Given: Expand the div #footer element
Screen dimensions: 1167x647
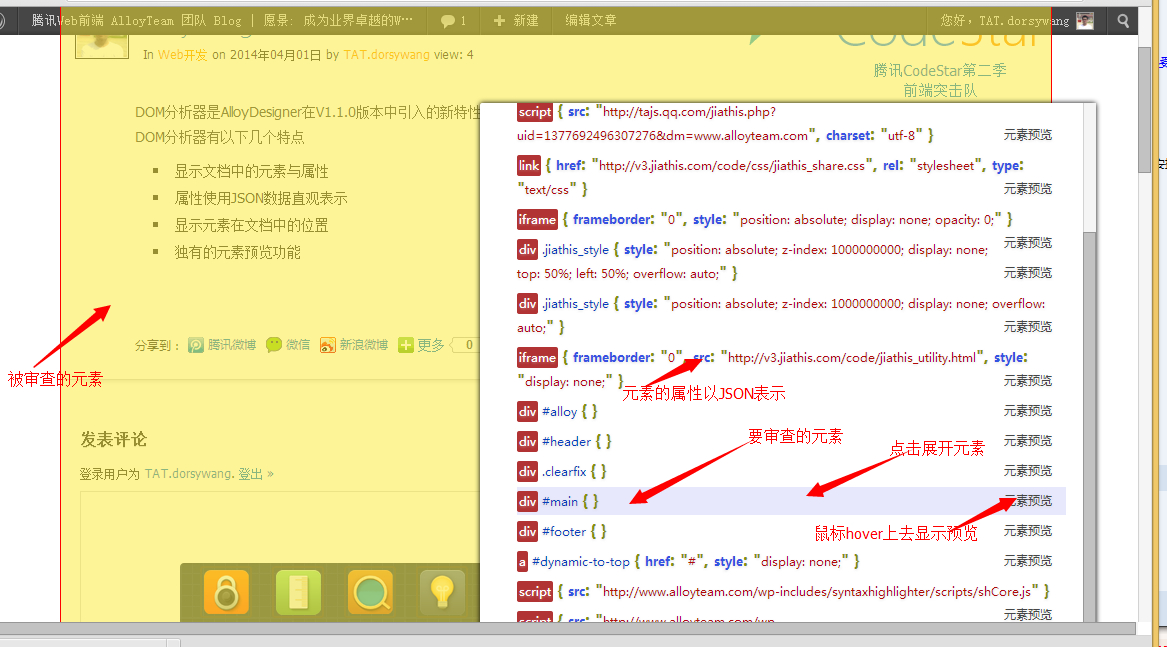Looking at the screenshot, I should coord(562,531).
